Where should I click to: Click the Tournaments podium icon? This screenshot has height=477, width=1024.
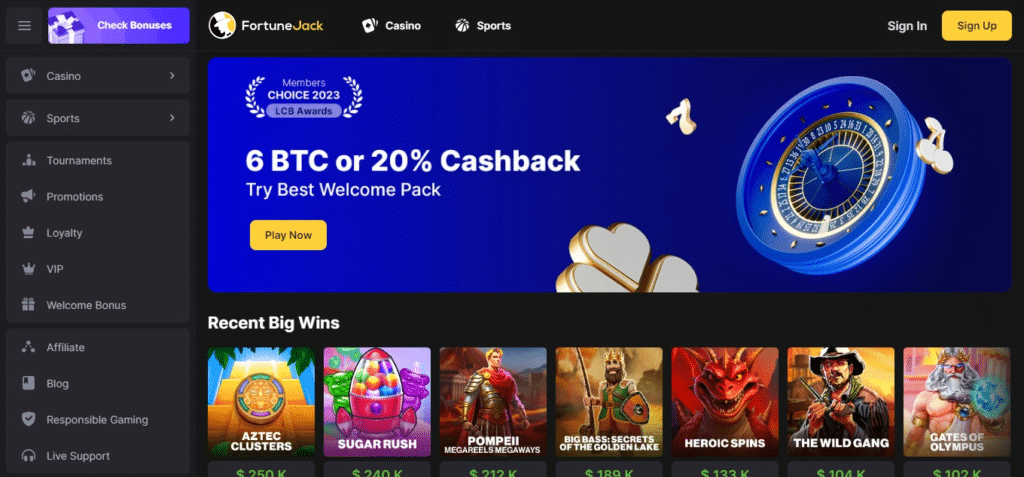28,160
